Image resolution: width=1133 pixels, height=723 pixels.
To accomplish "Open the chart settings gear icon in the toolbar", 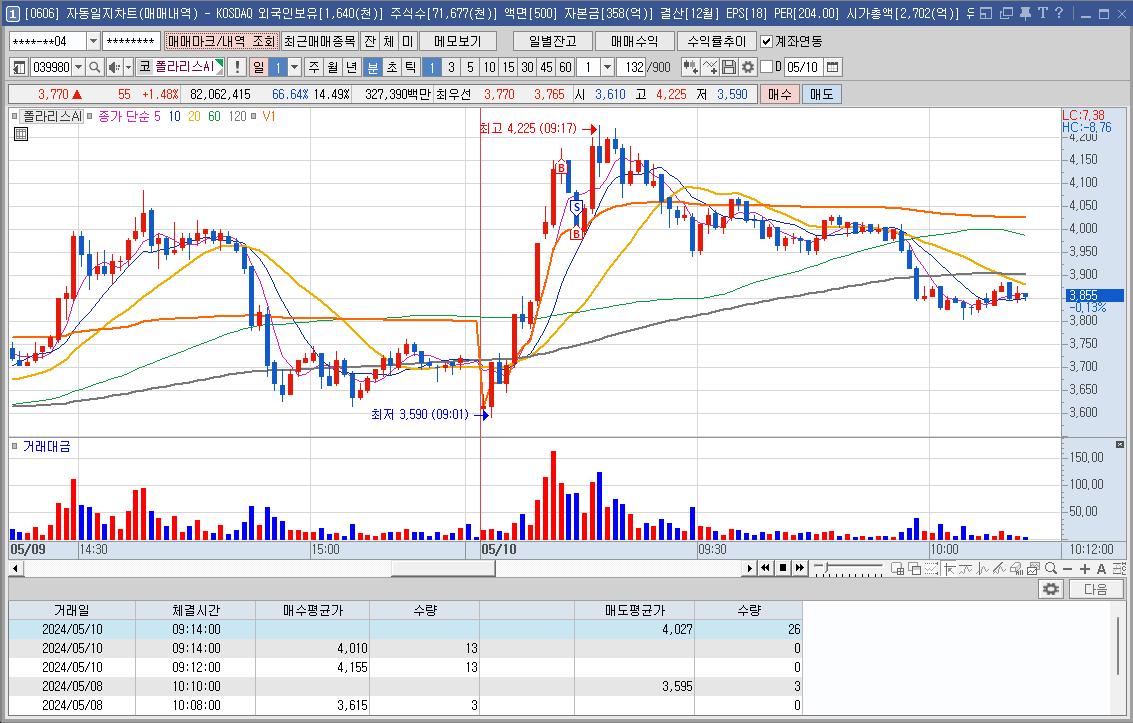I will coord(748,67).
